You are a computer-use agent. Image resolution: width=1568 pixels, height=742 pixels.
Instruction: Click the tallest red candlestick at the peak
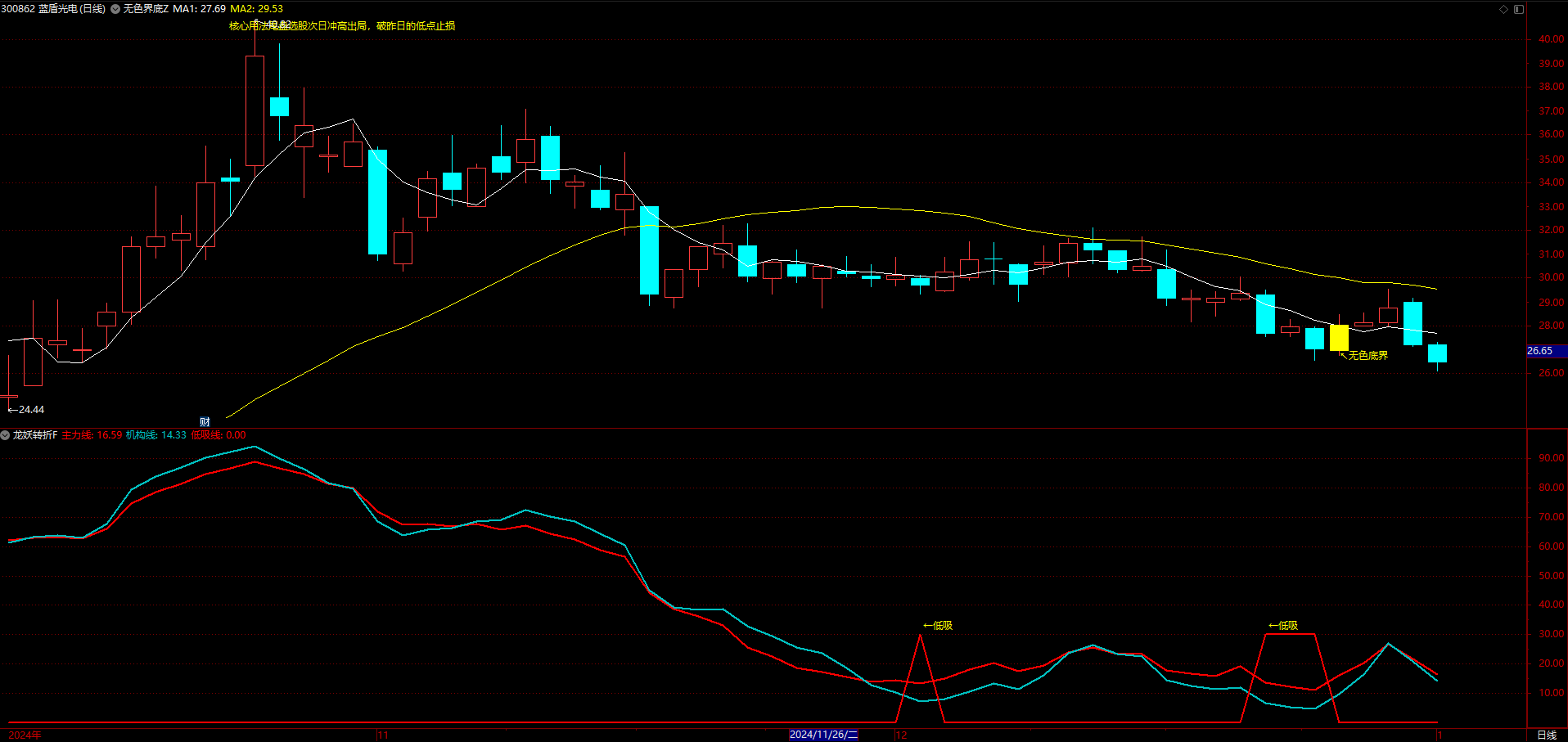tap(255, 110)
